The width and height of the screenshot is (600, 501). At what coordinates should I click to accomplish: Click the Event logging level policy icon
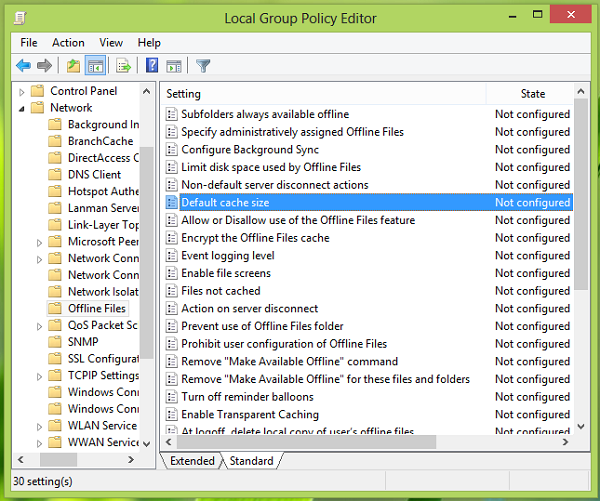coord(171,255)
